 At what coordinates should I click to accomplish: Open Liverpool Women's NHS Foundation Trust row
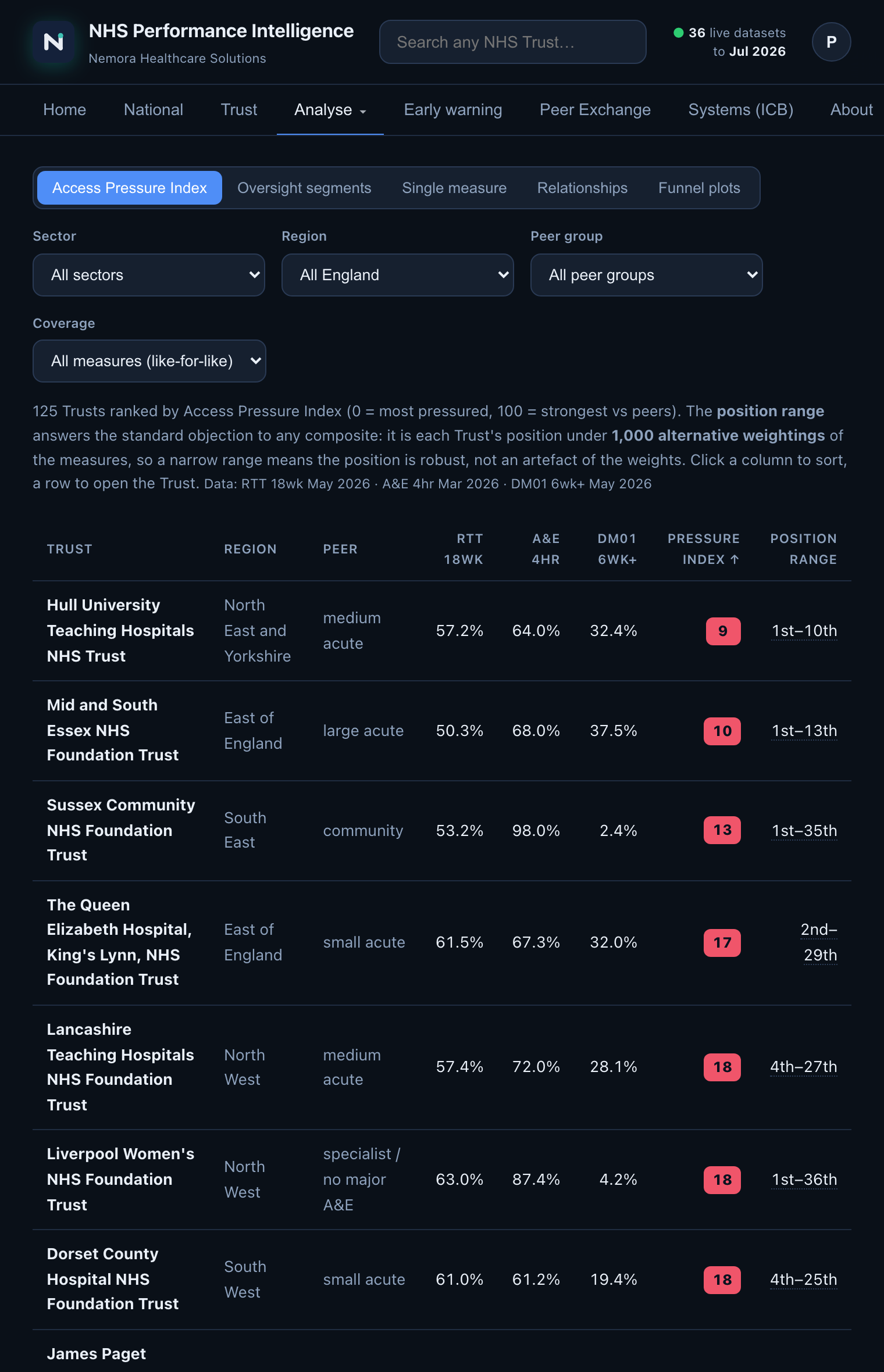(442, 1180)
